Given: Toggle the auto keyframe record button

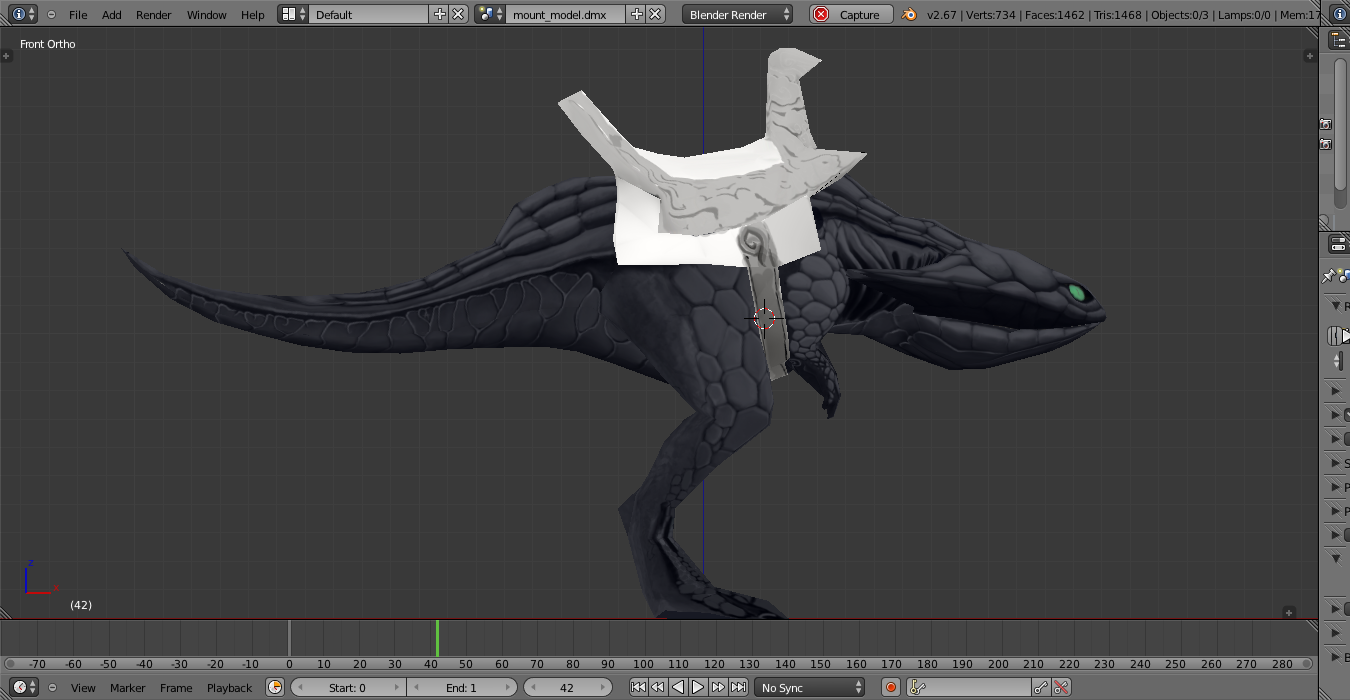Looking at the screenshot, I should tap(891, 687).
